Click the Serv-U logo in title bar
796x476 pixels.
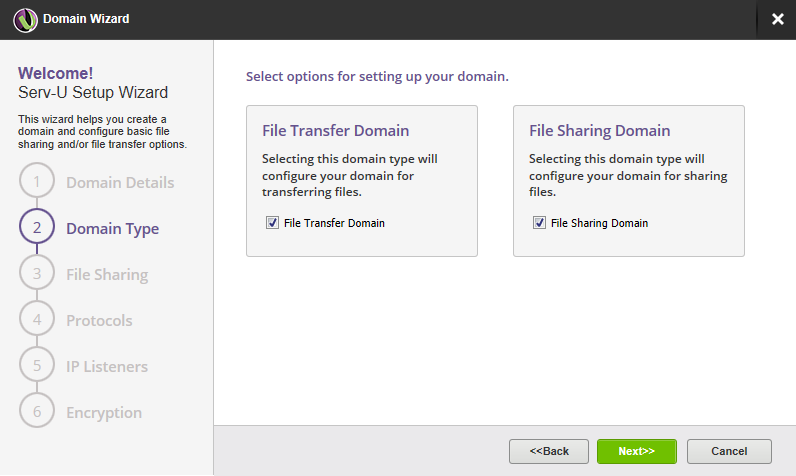[x=25, y=19]
